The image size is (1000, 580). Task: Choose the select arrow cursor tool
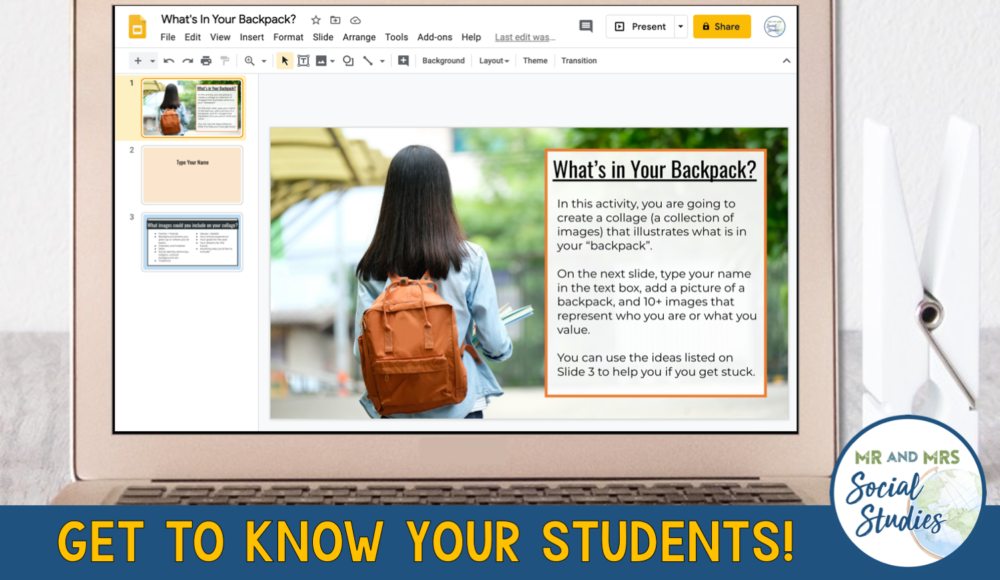coord(284,61)
